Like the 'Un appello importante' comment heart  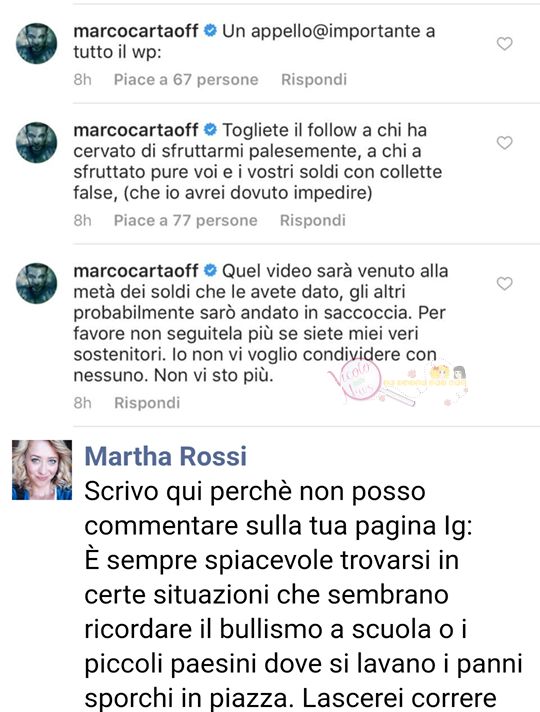click(504, 44)
